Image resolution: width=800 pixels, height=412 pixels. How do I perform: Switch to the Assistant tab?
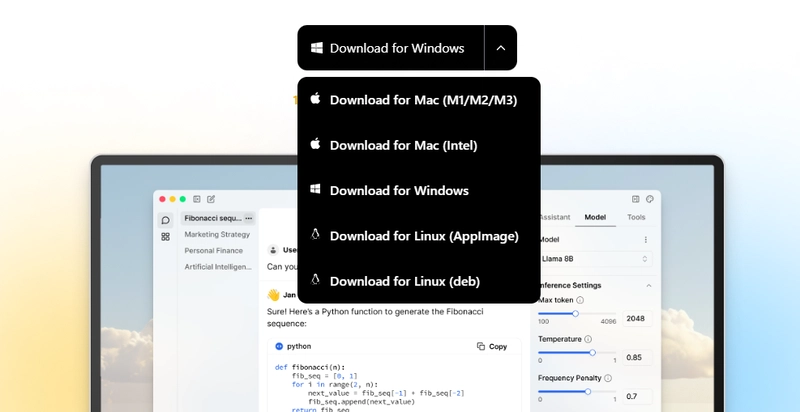pyautogui.click(x=555, y=217)
